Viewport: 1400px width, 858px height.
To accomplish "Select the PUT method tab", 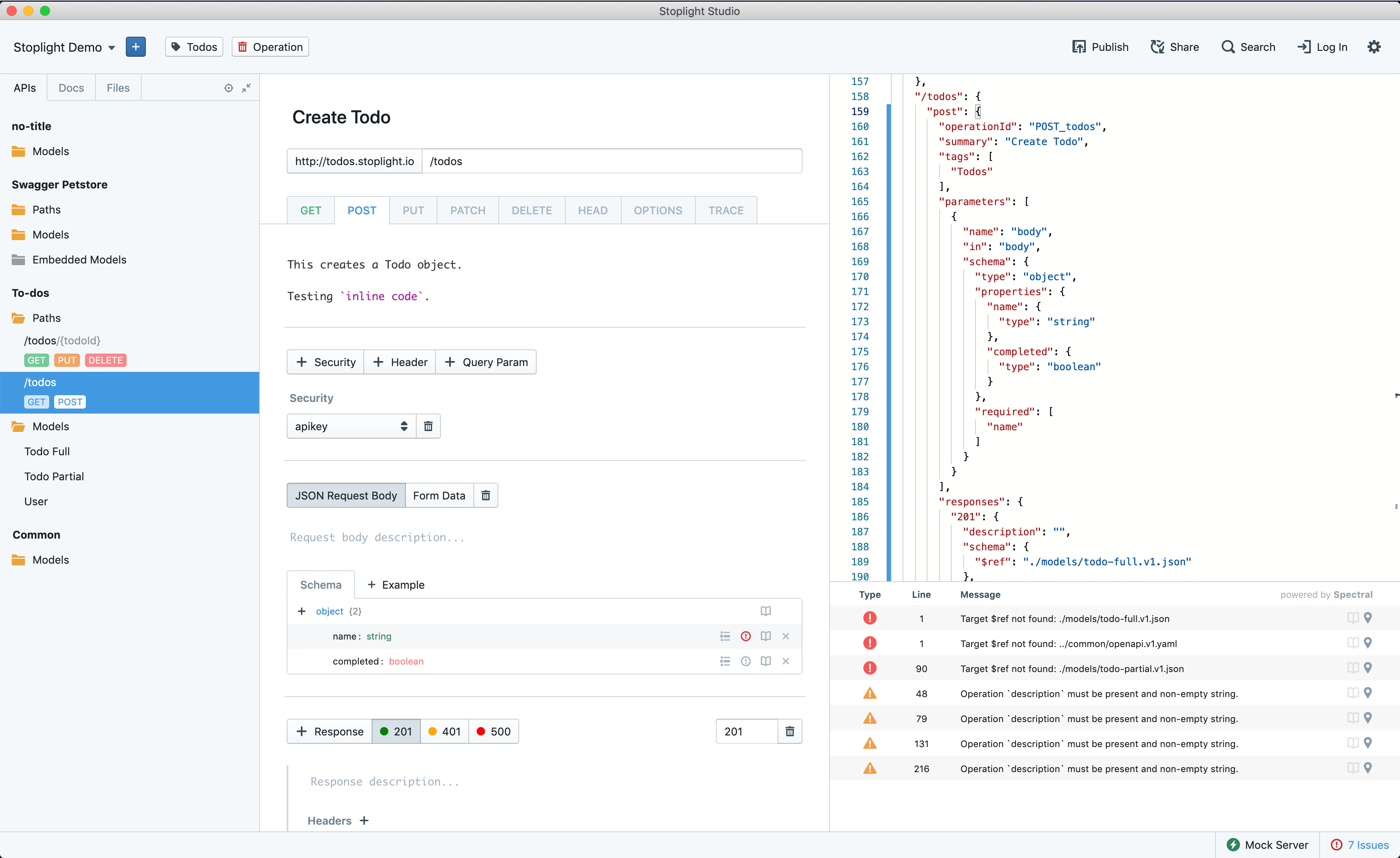I will pyautogui.click(x=413, y=211).
